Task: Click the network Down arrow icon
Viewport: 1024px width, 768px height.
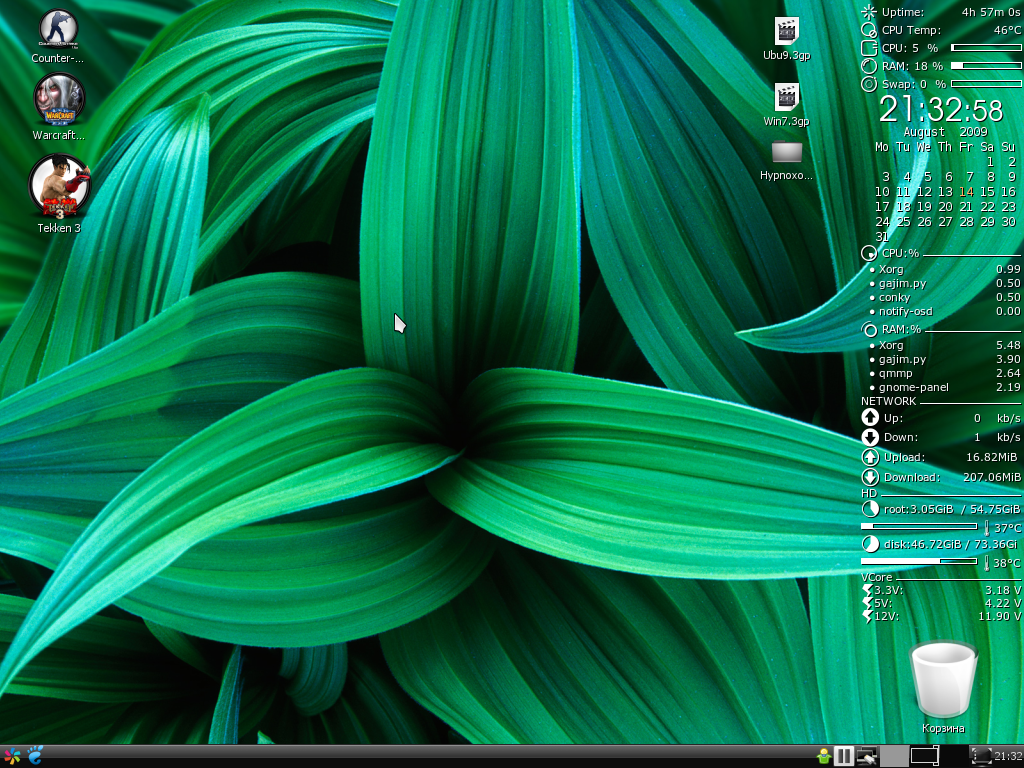Action: click(870, 437)
